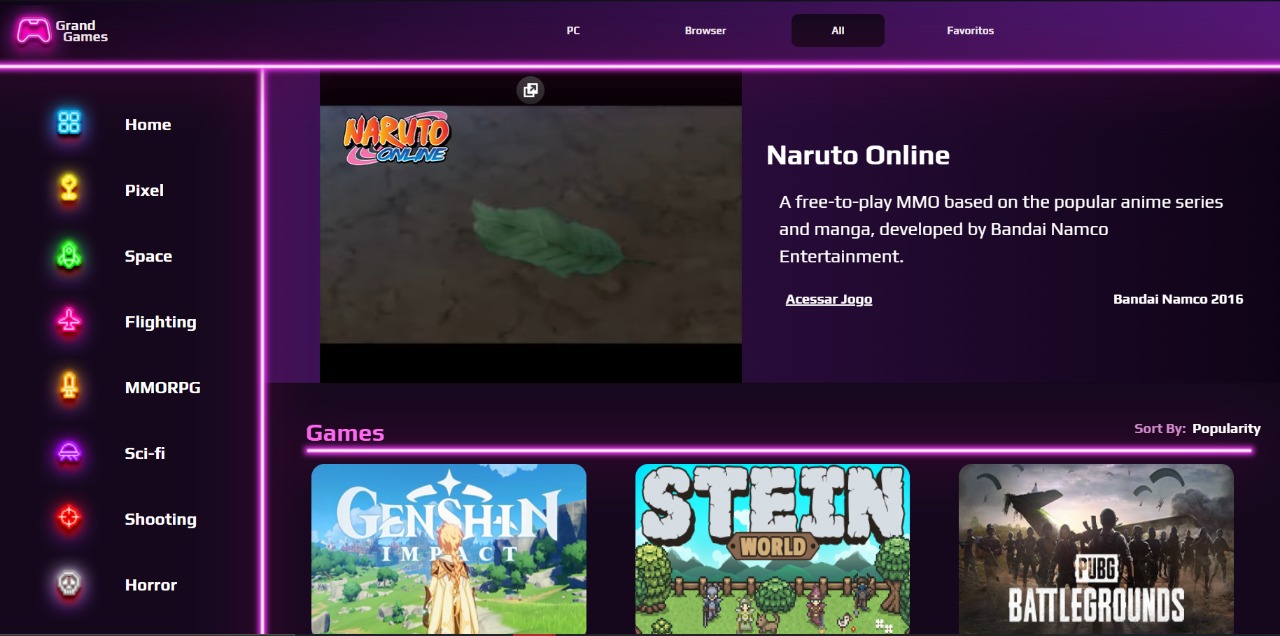Click the Acessar Jogo link

click(x=829, y=299)
